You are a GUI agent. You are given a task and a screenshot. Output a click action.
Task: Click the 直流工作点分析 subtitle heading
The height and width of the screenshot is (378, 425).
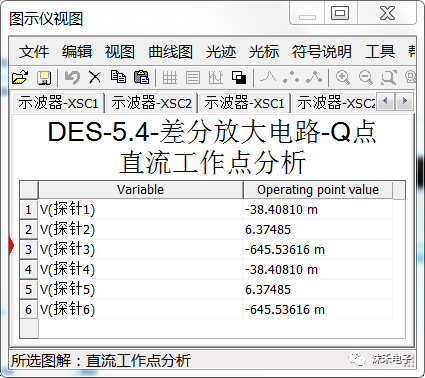click(212, 163)
